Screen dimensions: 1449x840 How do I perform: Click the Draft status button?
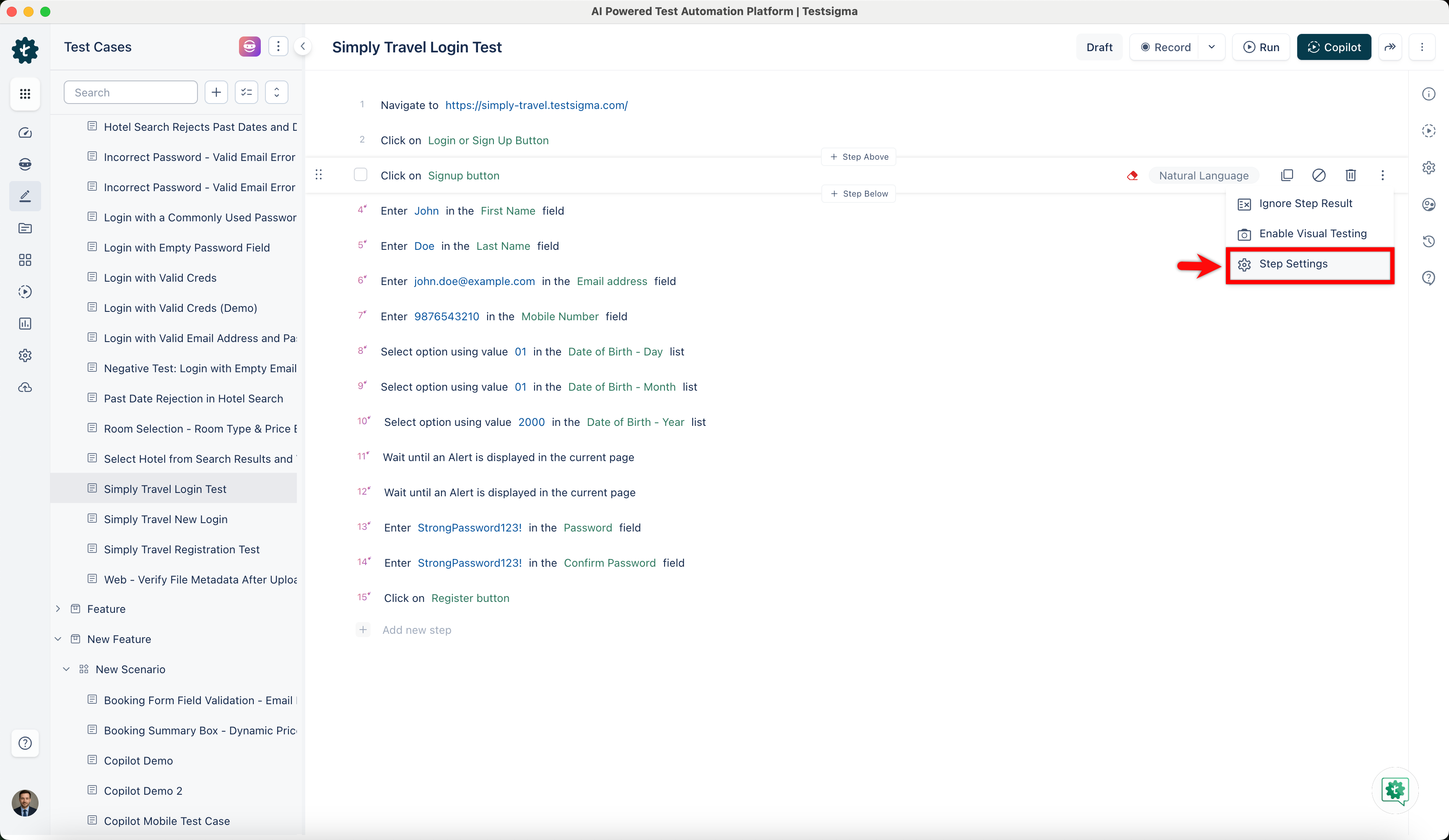(1099, 47)
